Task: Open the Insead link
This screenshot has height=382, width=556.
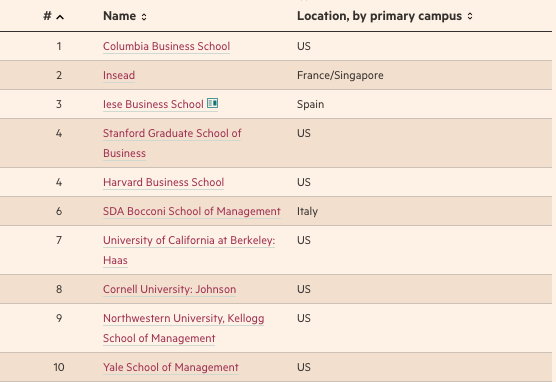Action: point(119,76)
